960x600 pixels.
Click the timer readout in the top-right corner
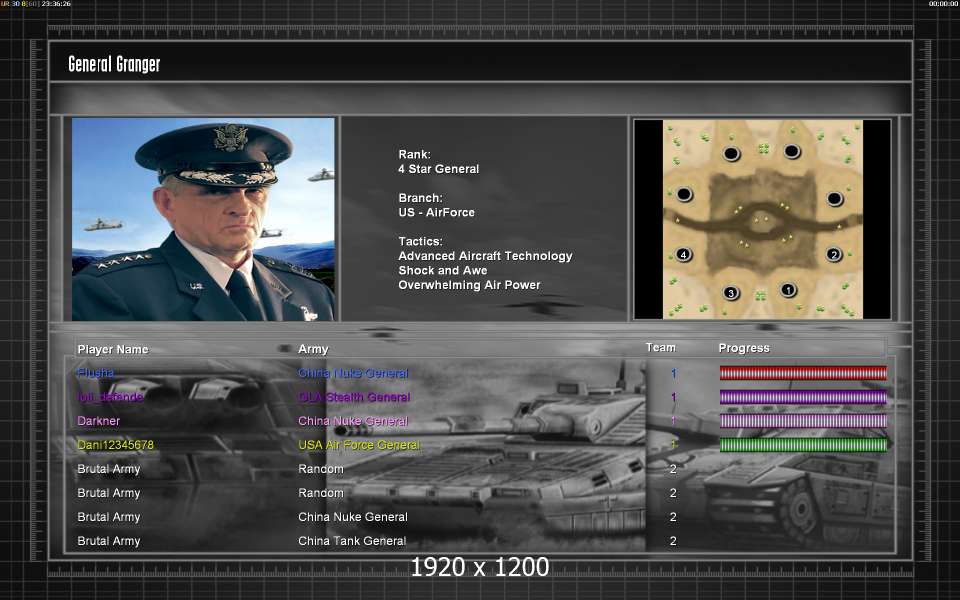coord(943,4)
